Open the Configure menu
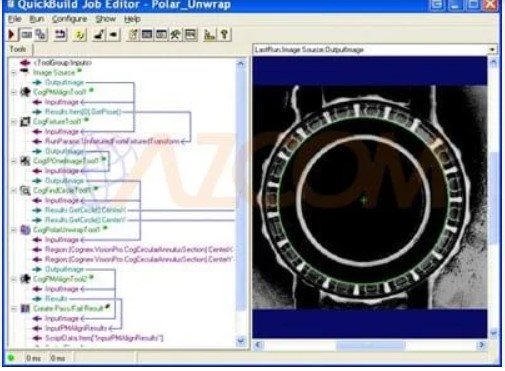 pyautogui.click(x=69, y=19)
